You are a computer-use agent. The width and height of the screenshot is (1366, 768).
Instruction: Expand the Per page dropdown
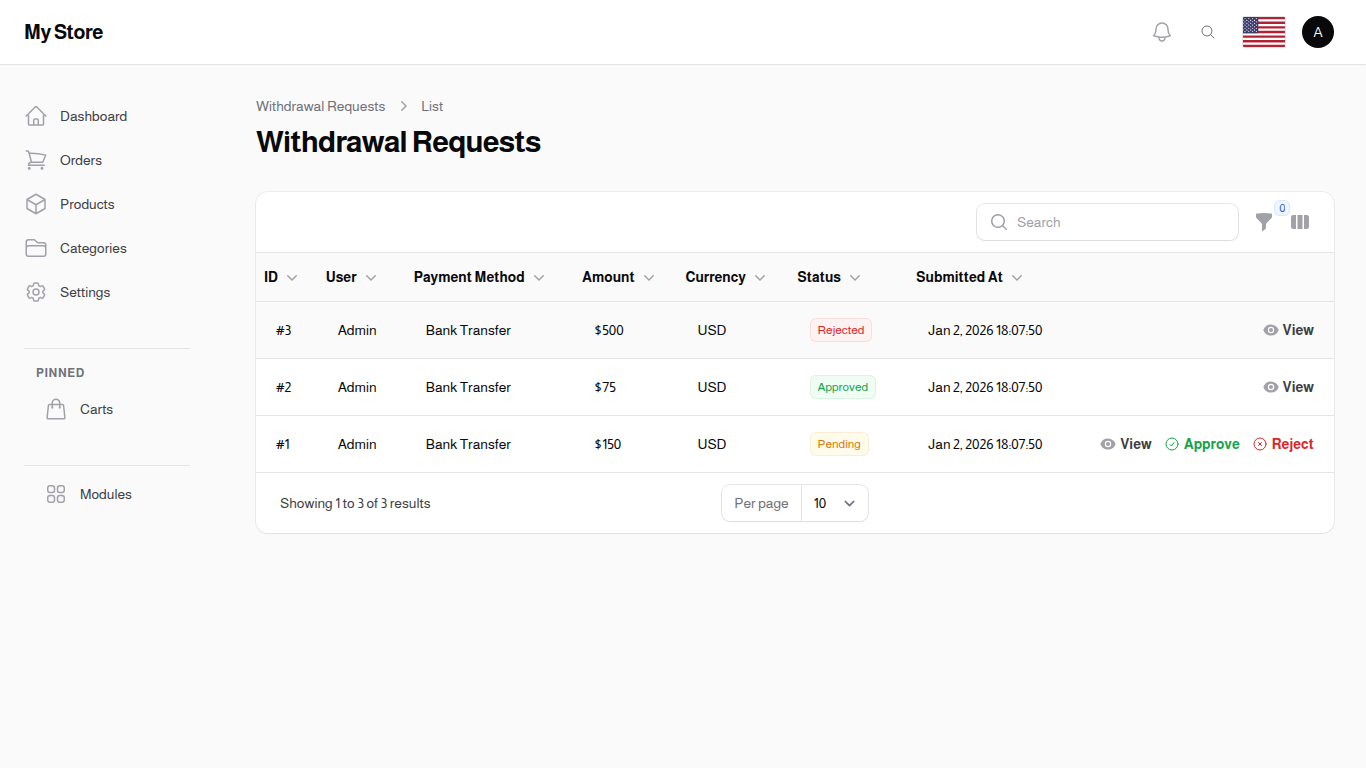point(834,503)
